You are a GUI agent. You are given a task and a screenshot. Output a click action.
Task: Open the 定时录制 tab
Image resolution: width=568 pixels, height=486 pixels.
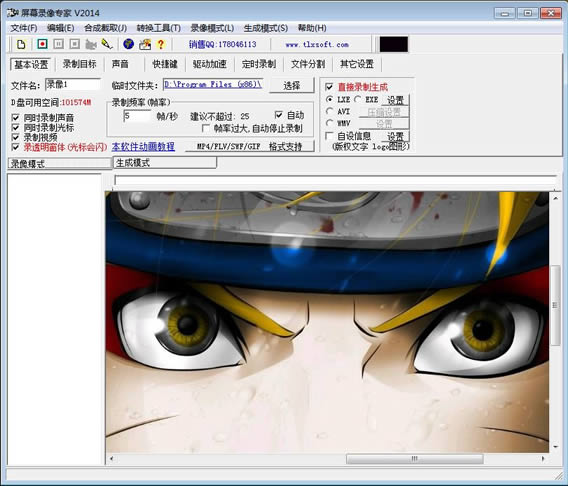click(259, 64)
